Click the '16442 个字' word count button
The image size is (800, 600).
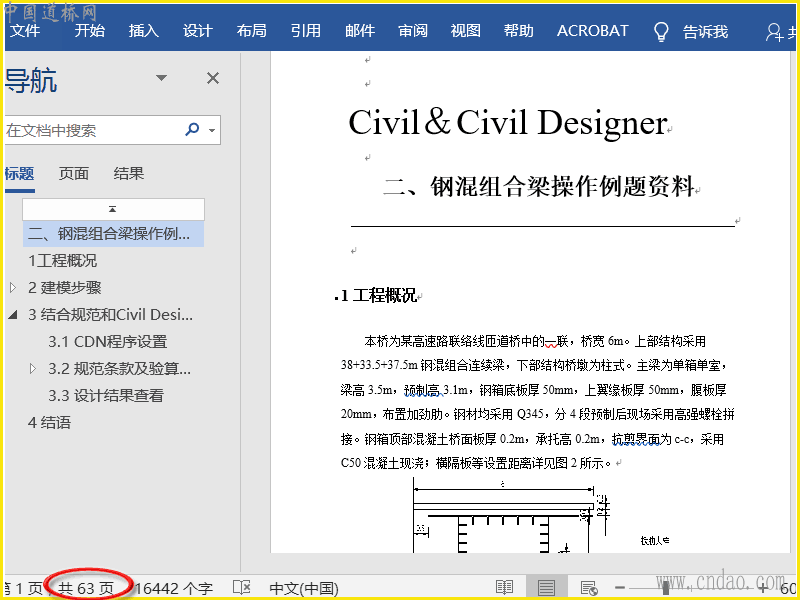click(174, 588)
